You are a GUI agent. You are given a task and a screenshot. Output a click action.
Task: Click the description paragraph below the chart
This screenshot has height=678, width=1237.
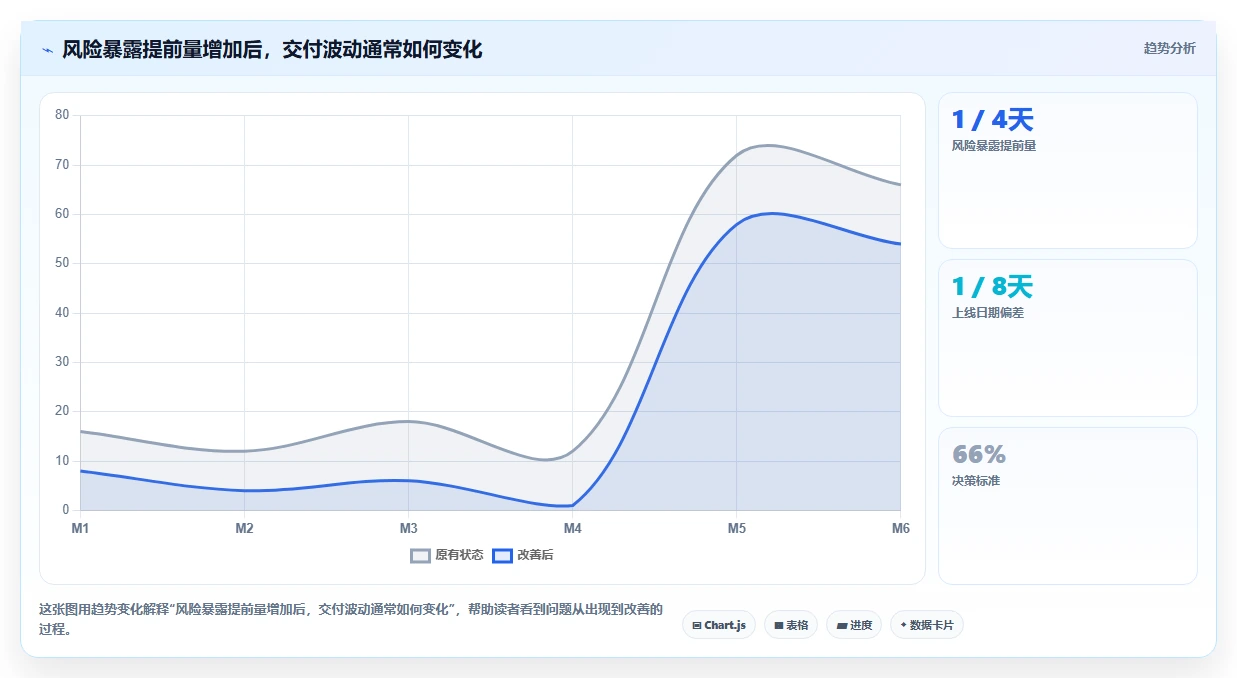pos(351,619)
